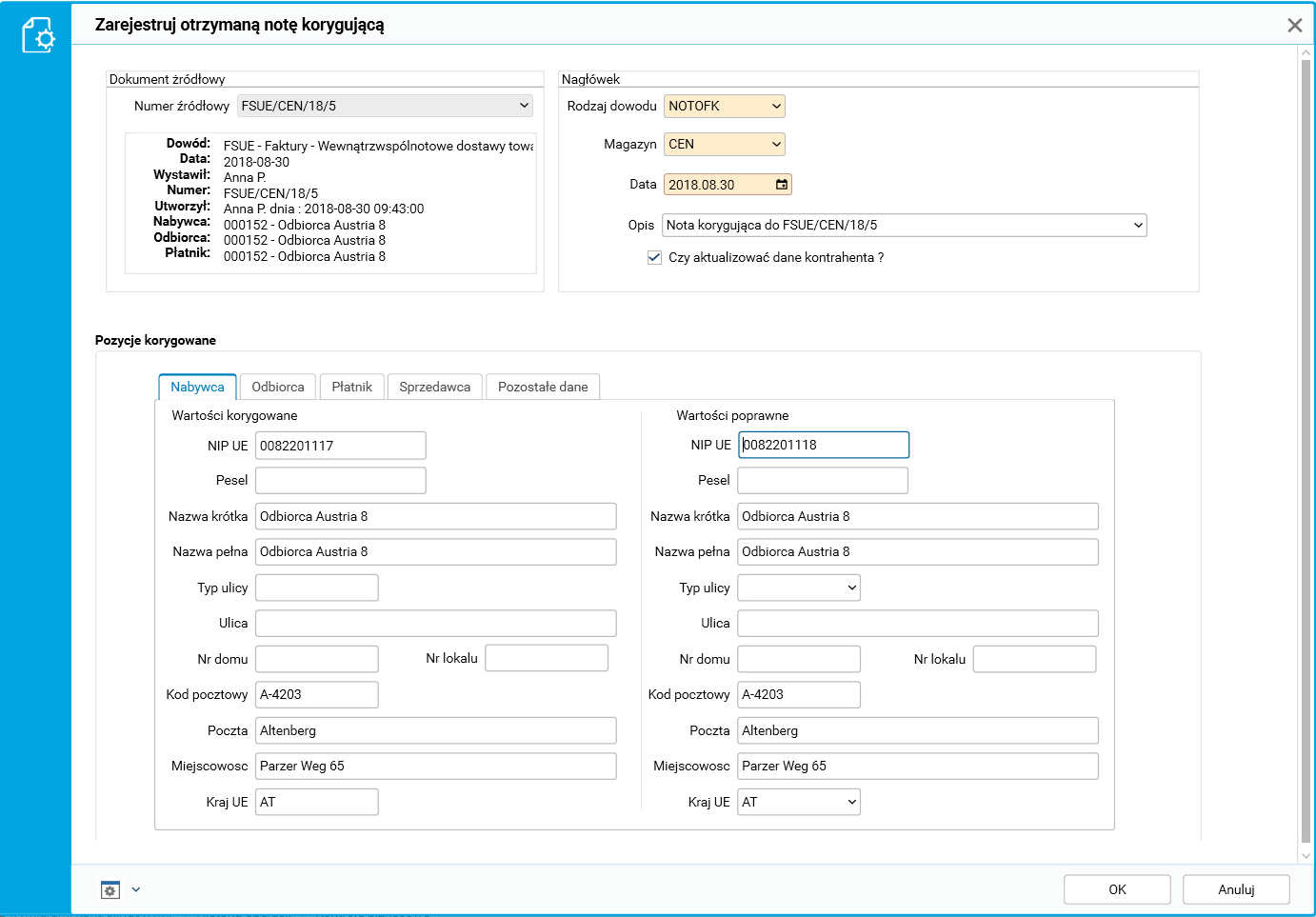1316x917 pixels.
Task: Click the Anuluj button
Action: [x=1236, y=889]
